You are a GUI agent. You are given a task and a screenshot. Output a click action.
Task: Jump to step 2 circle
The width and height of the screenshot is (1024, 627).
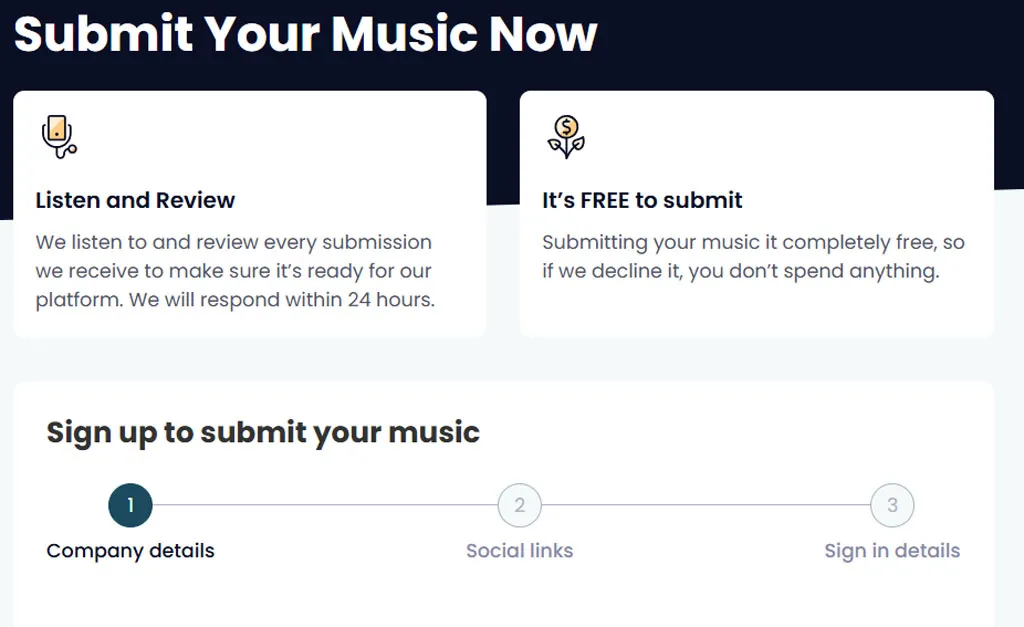[x=520, y=505]
